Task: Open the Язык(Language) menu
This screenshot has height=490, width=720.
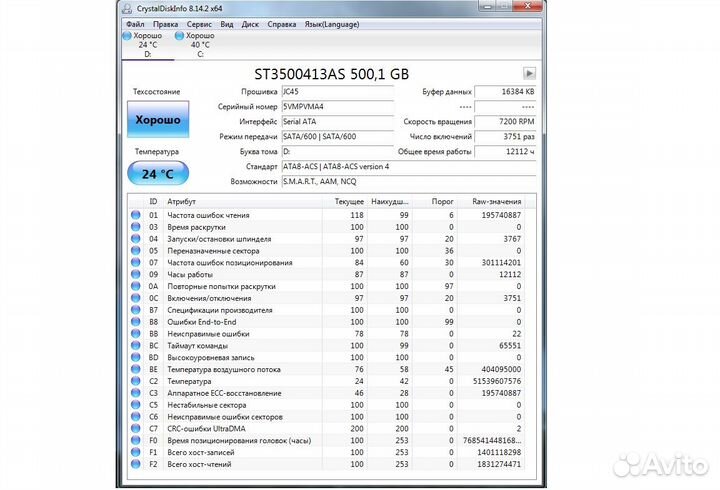Action: coord(332,24)
